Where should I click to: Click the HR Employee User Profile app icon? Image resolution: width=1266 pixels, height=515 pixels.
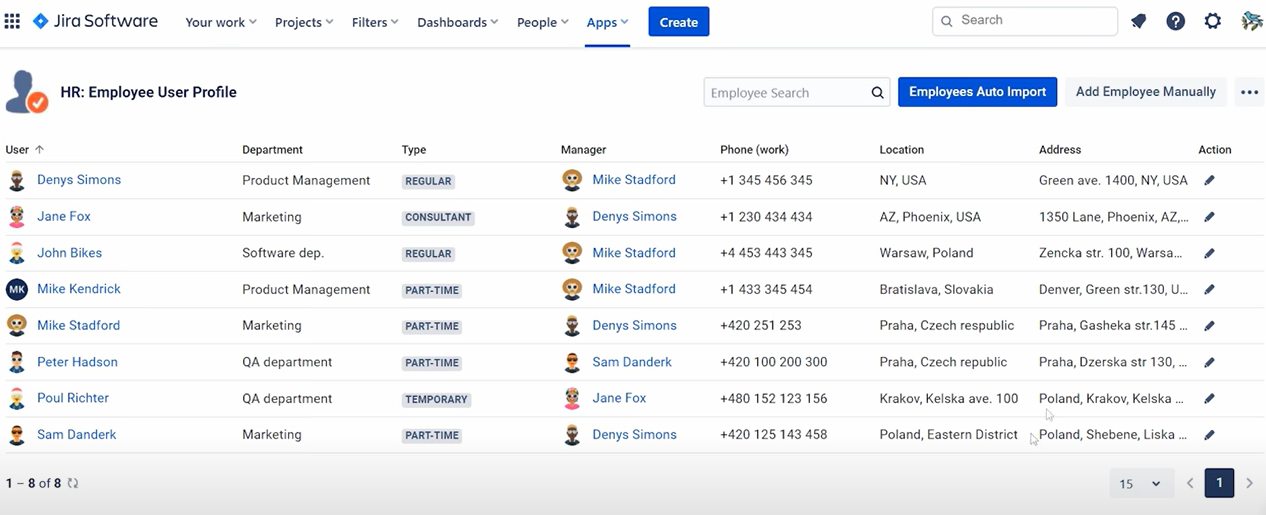[x=26, y=92]
